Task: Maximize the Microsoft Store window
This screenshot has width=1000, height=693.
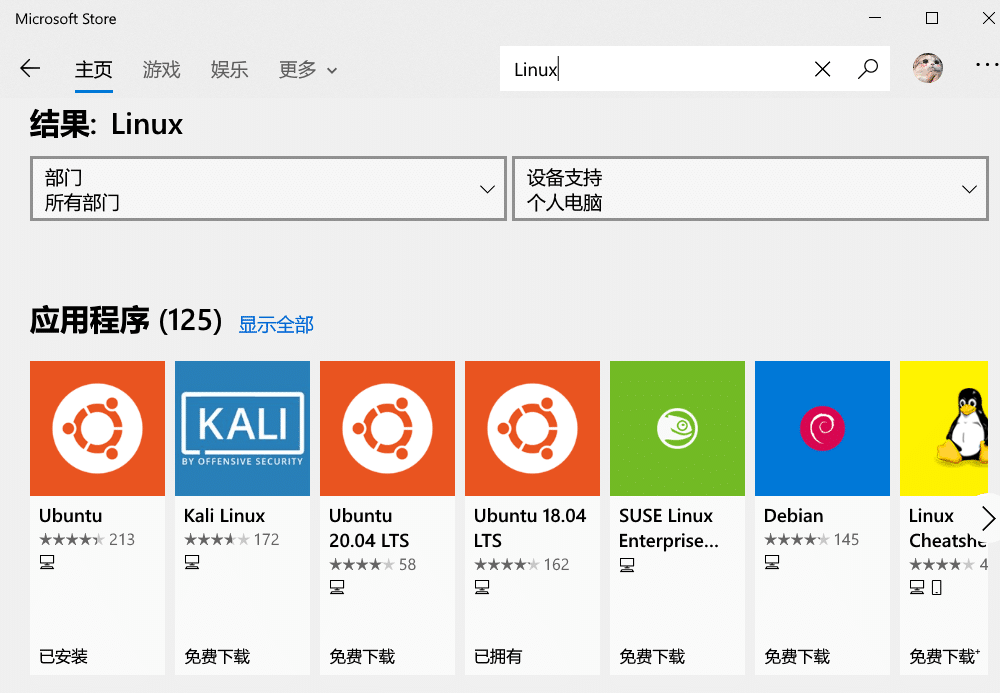Action: click(x=932, y=18)
